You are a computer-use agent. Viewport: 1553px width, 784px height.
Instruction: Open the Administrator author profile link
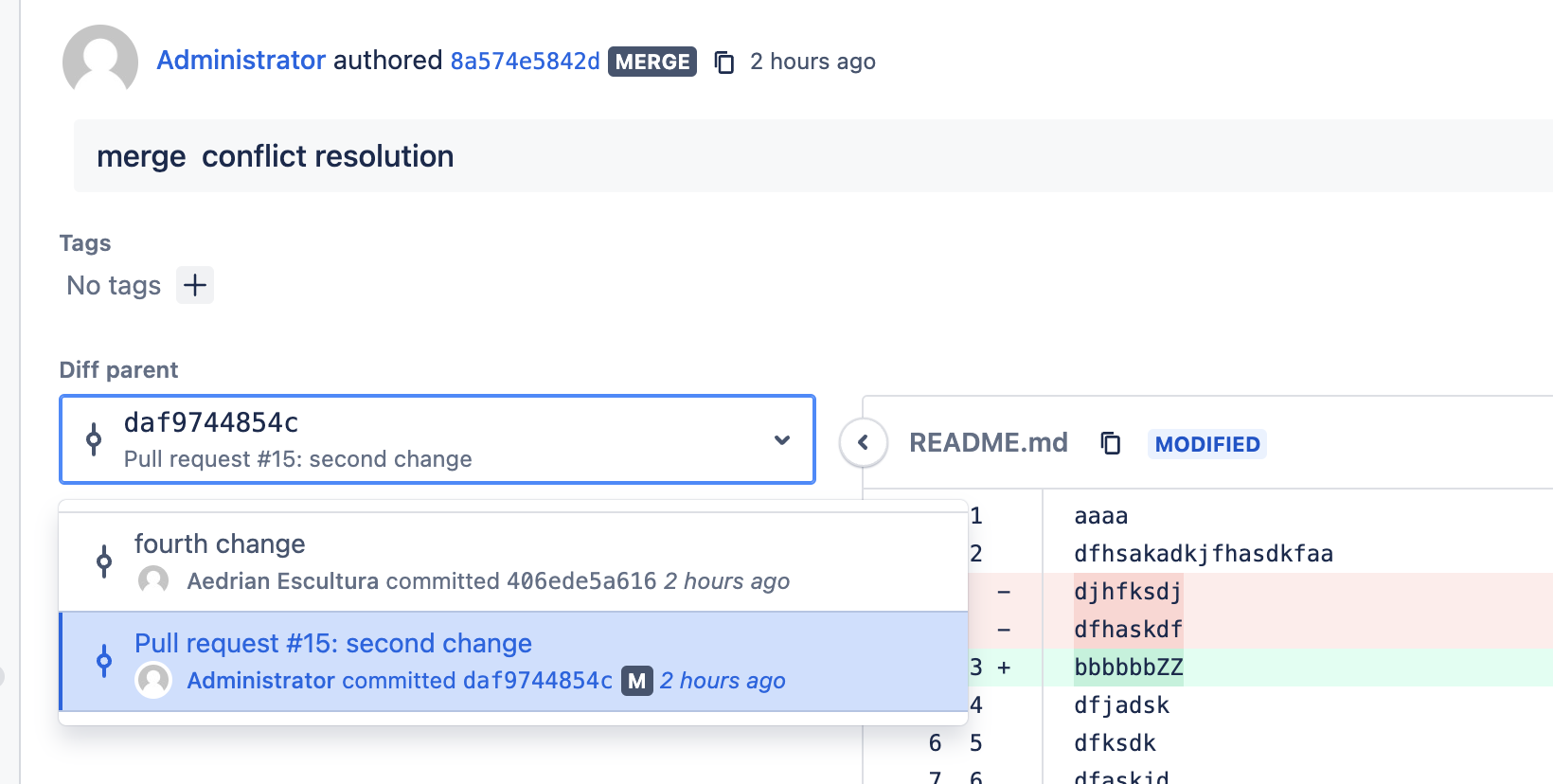[241, 61]
